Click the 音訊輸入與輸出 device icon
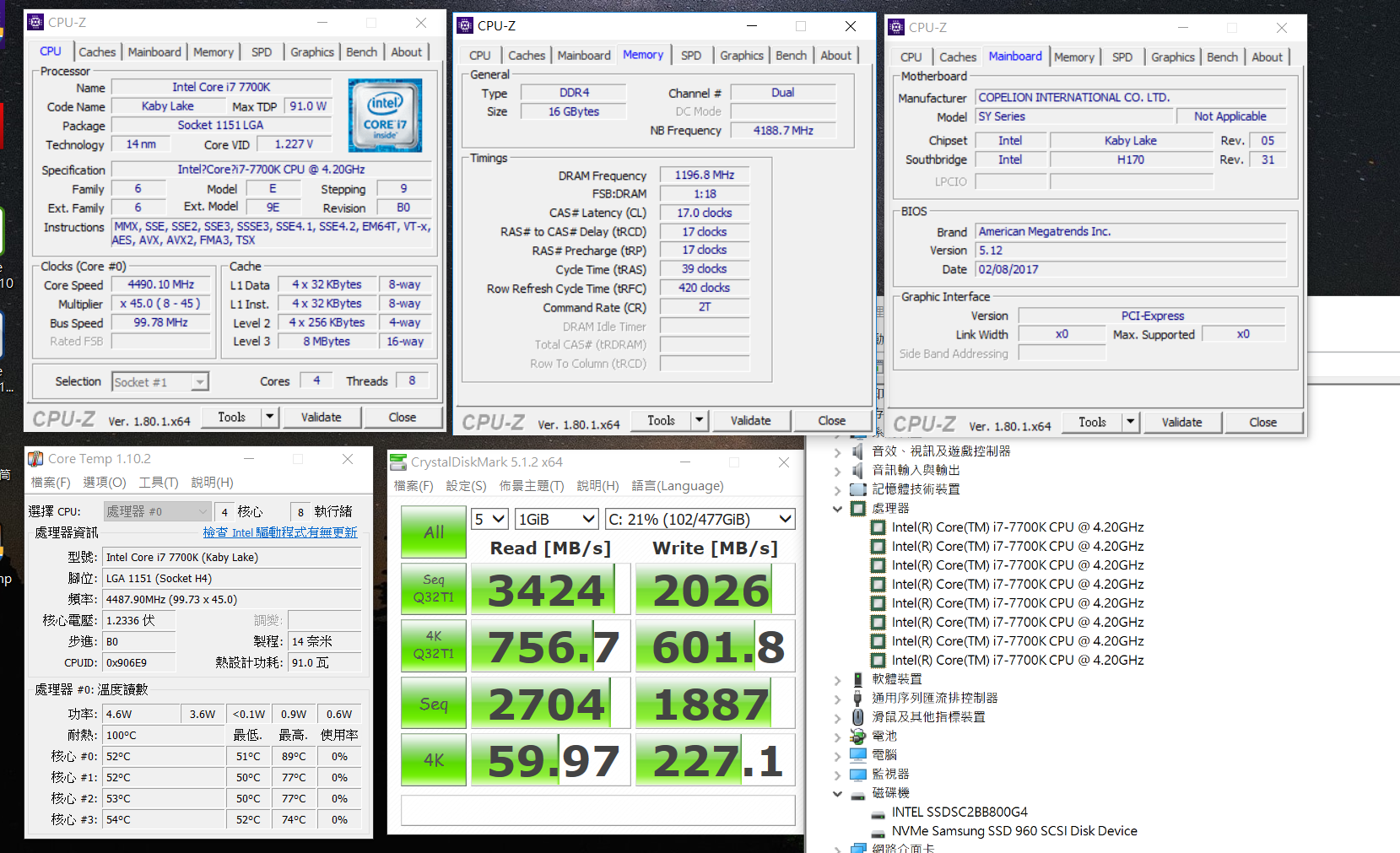Screen dimensions: 1400x853 [x=858, y=470]
